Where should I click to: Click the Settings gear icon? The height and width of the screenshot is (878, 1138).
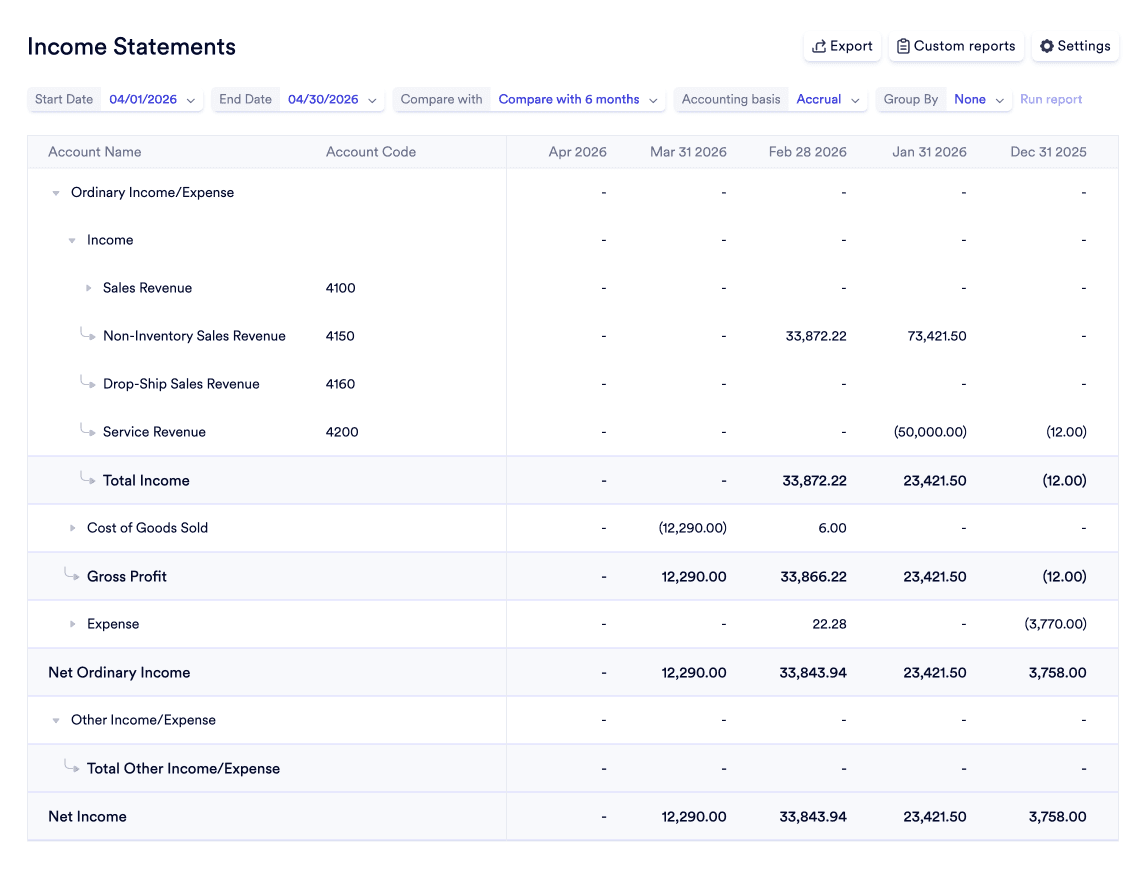(1047, 46)
